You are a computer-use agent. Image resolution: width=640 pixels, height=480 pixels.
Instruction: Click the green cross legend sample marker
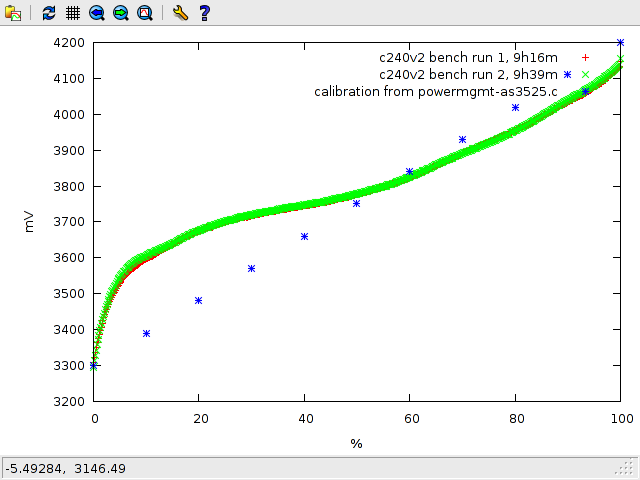pyautogui.click(x=585, y=74)
